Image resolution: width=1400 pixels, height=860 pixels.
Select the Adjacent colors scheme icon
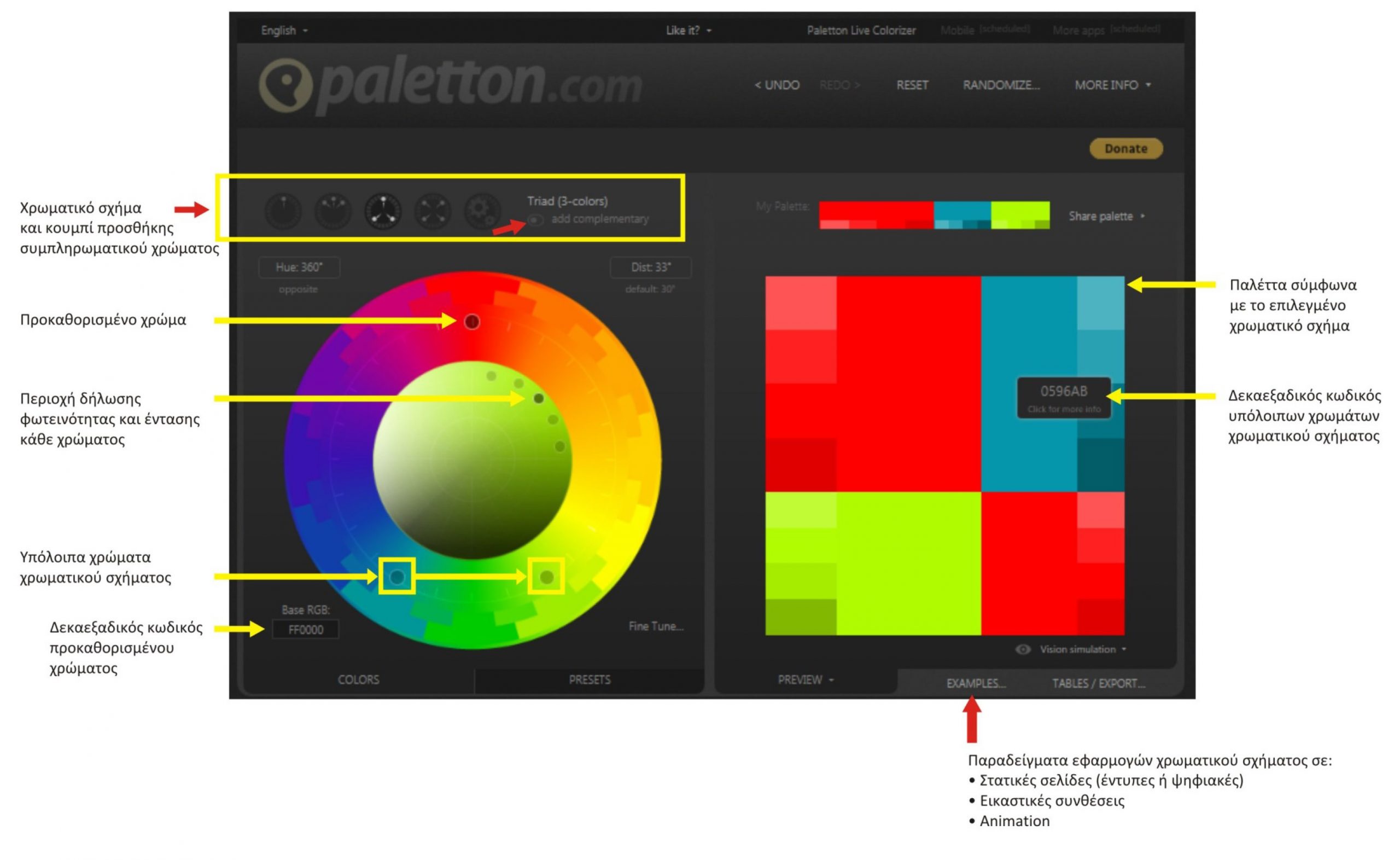pos(333,212)
